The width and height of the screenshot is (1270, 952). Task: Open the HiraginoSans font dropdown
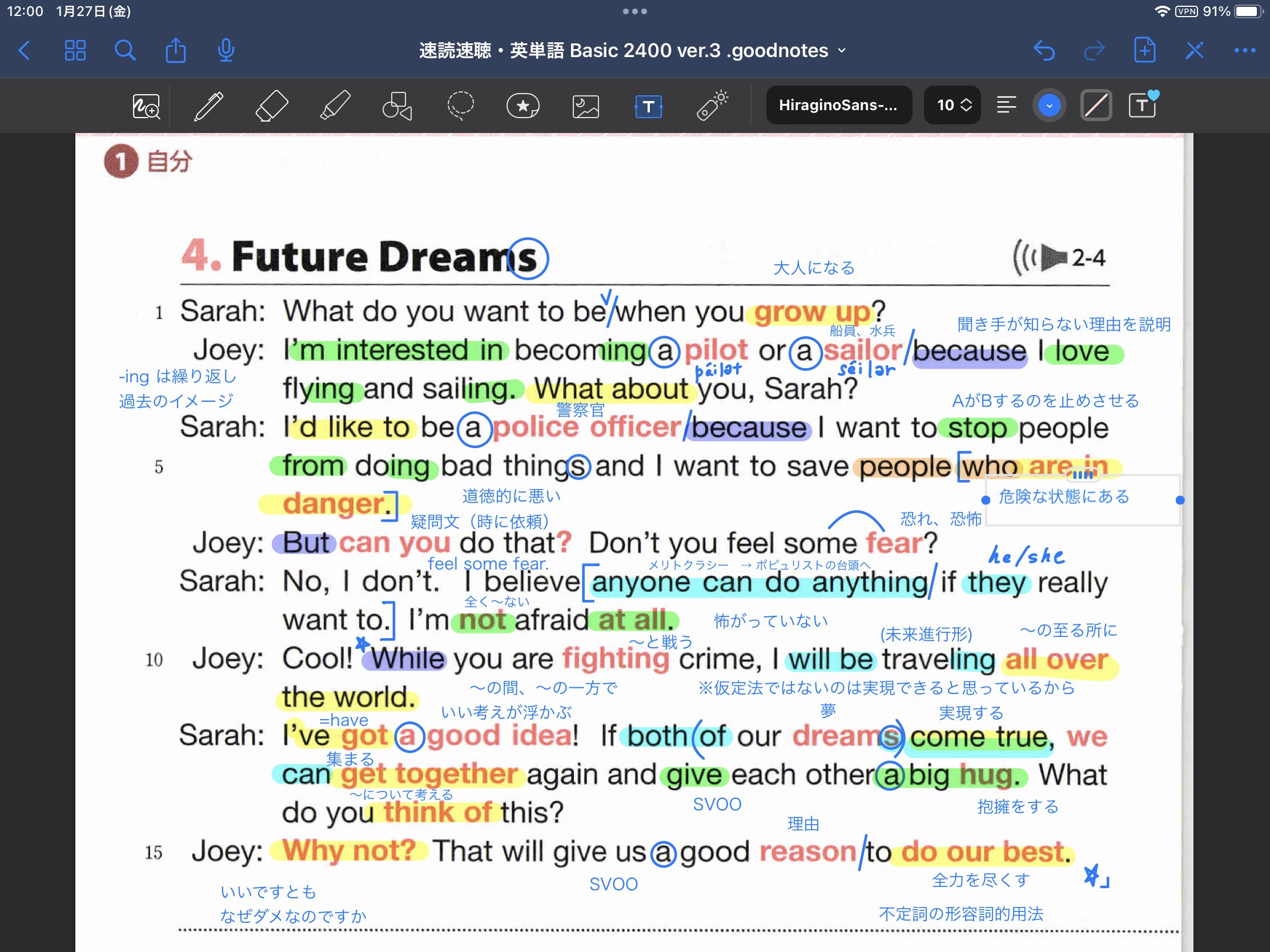click(838, 105)
